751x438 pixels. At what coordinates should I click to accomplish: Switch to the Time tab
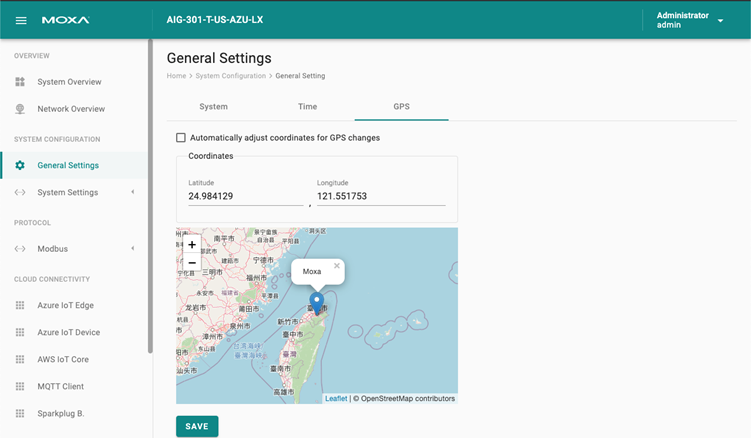coord(307,106)
